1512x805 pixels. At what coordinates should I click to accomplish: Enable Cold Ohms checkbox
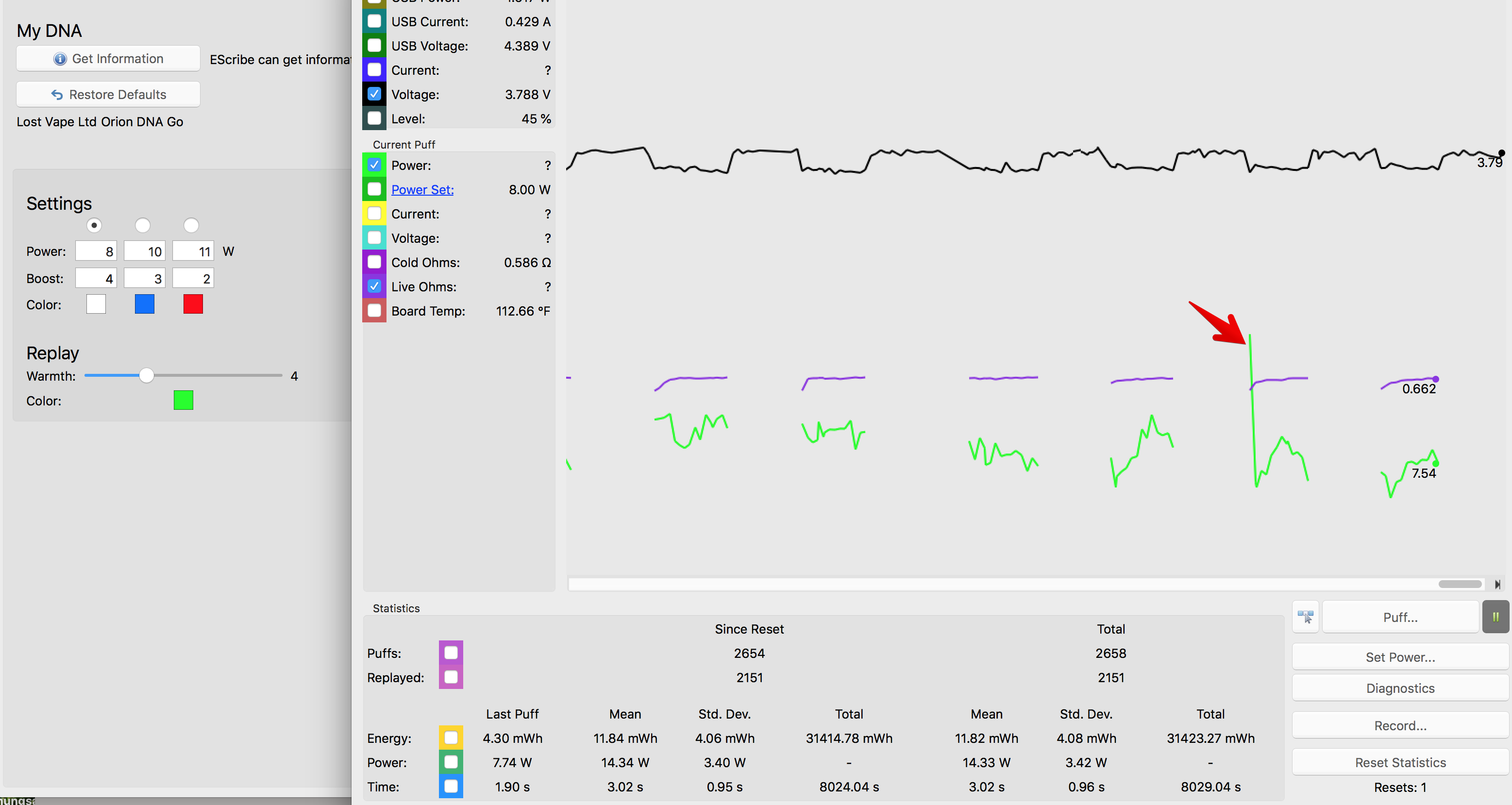pyautogui.click(x=374, y=262)
